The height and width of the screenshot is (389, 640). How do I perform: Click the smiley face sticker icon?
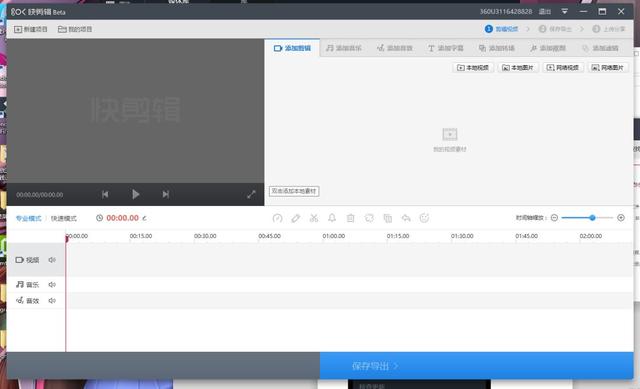[424, 218]
